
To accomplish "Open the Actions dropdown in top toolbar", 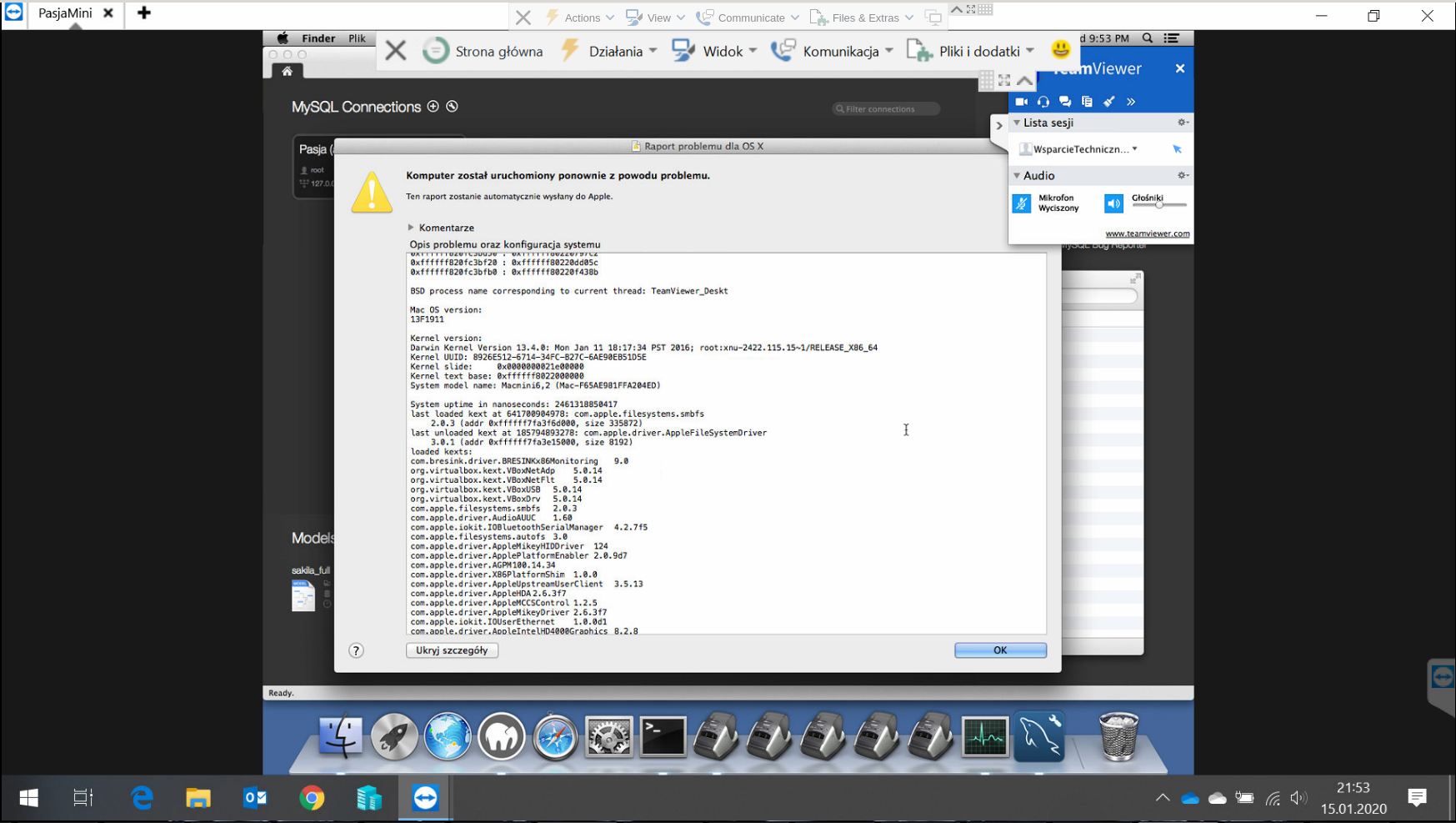I will click(x=580, y=18).
